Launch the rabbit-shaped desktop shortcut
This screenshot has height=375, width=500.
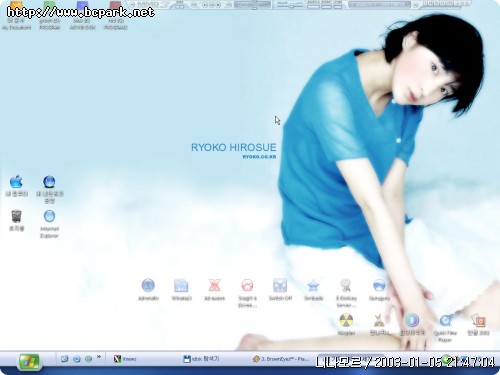click(379, 320)
